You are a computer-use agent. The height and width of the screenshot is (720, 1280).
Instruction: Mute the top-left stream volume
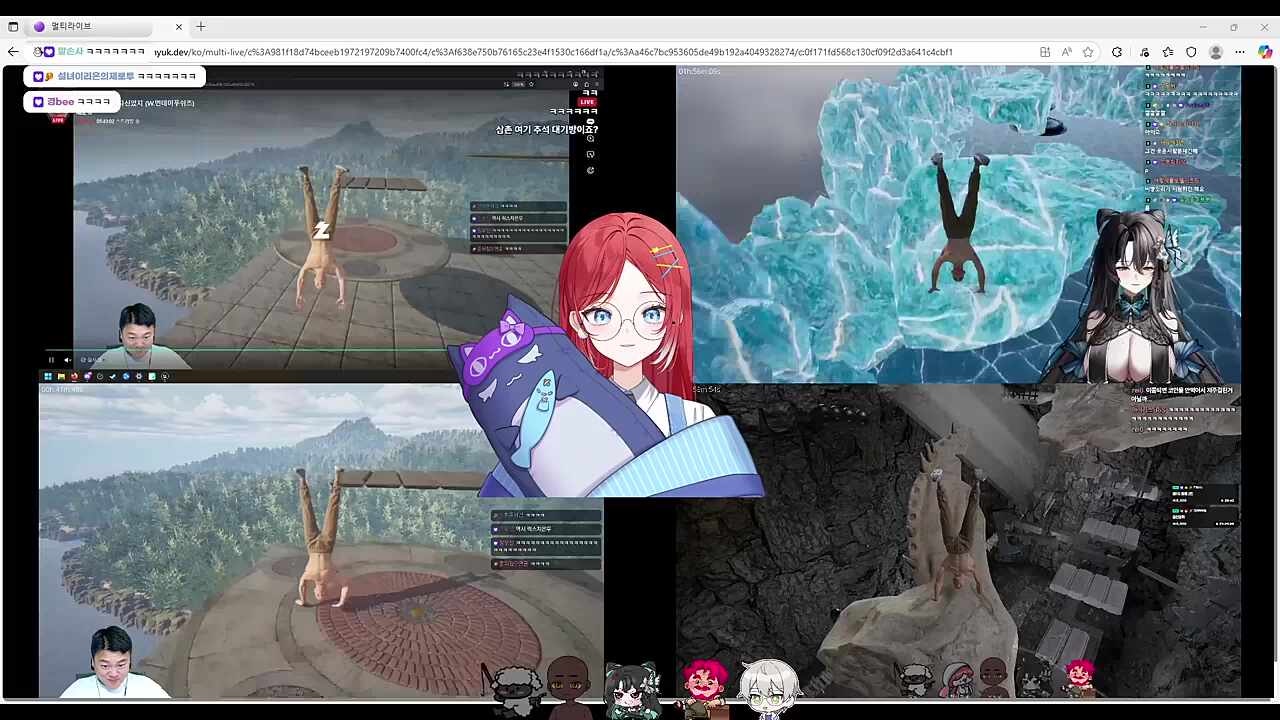tap(67, 360)
